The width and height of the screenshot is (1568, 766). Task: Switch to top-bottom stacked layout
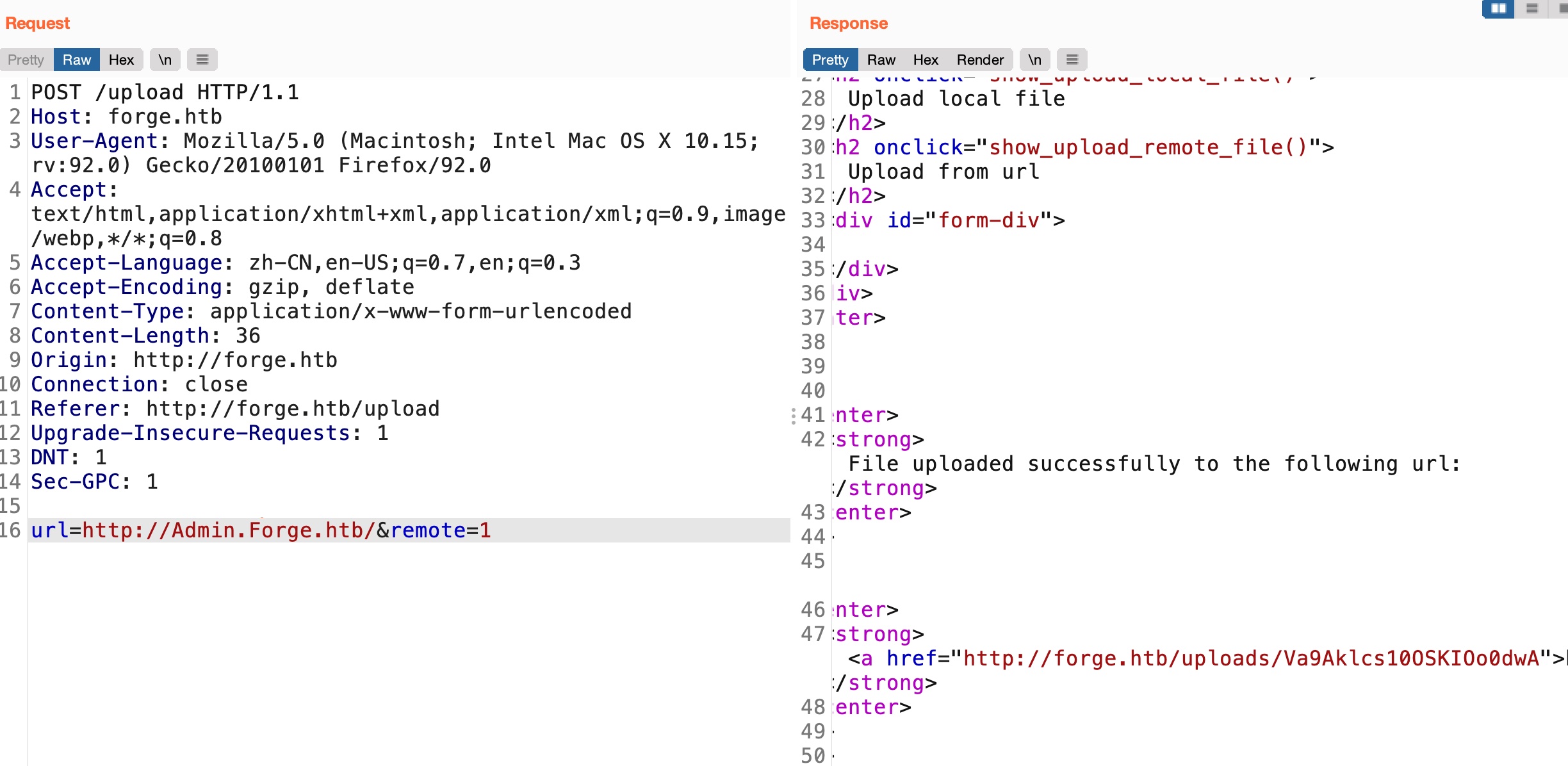(1531, 8)
